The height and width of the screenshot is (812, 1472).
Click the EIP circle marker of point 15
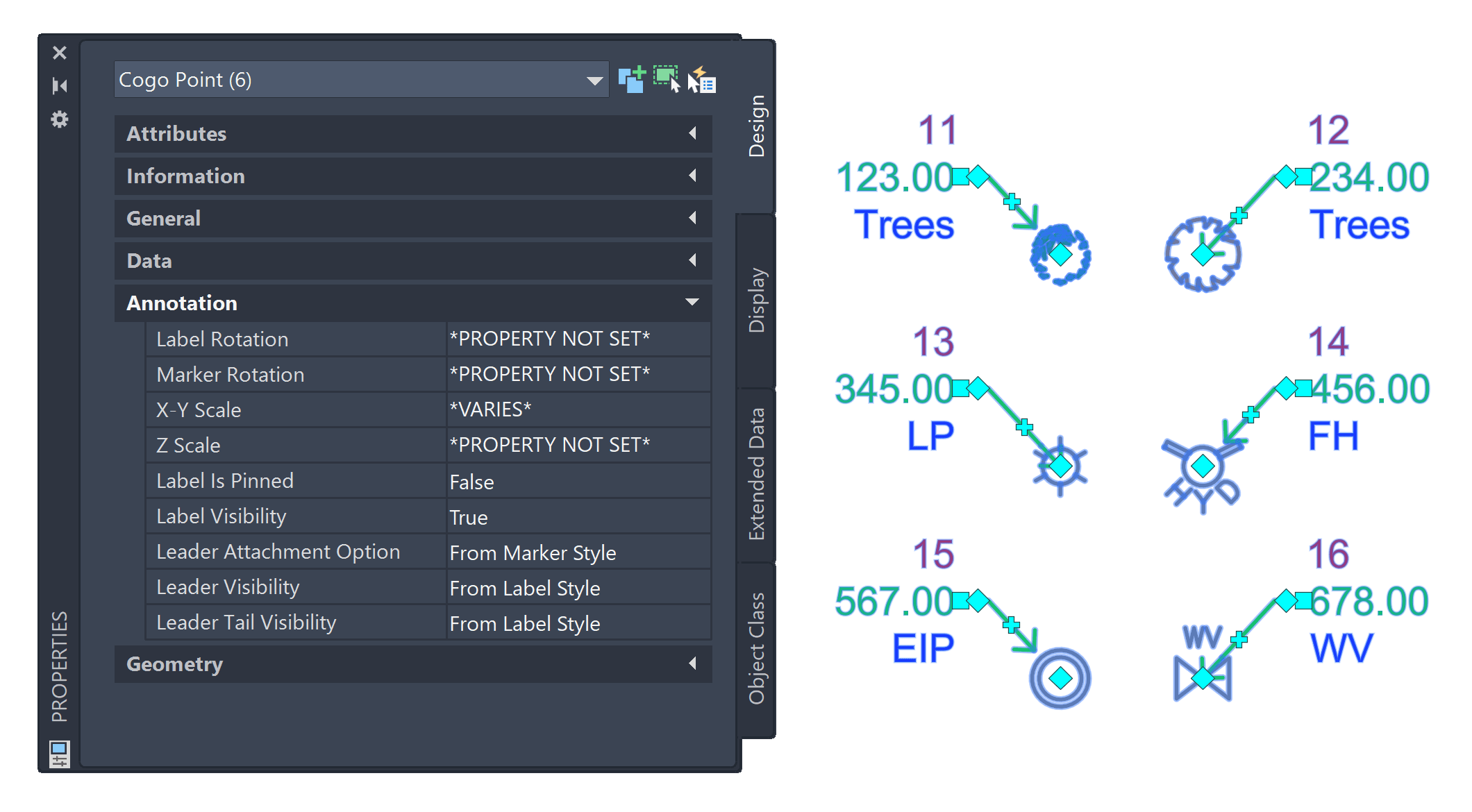(1060, 678)
